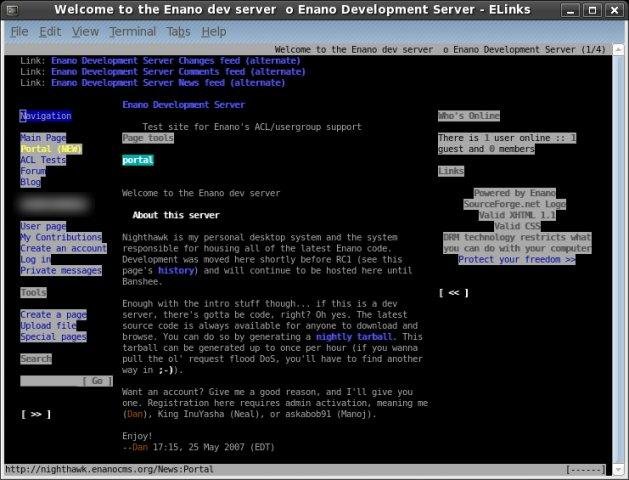Follow the News feed alternate link
The width and height of the screenshot is (629, 480).
[x=168, y=83]
